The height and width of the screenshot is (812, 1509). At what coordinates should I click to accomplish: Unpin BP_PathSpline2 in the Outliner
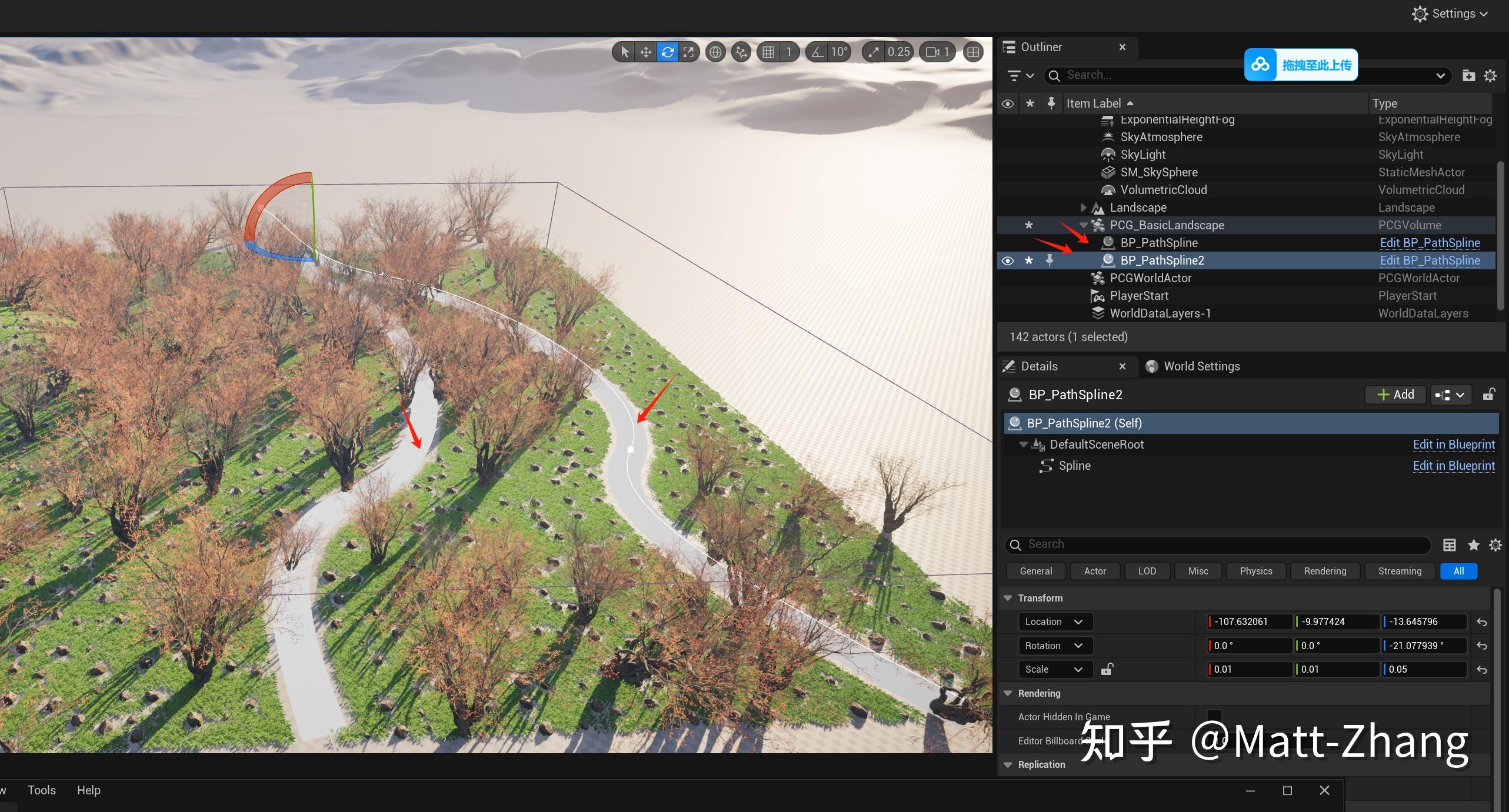click(1051, 260)
